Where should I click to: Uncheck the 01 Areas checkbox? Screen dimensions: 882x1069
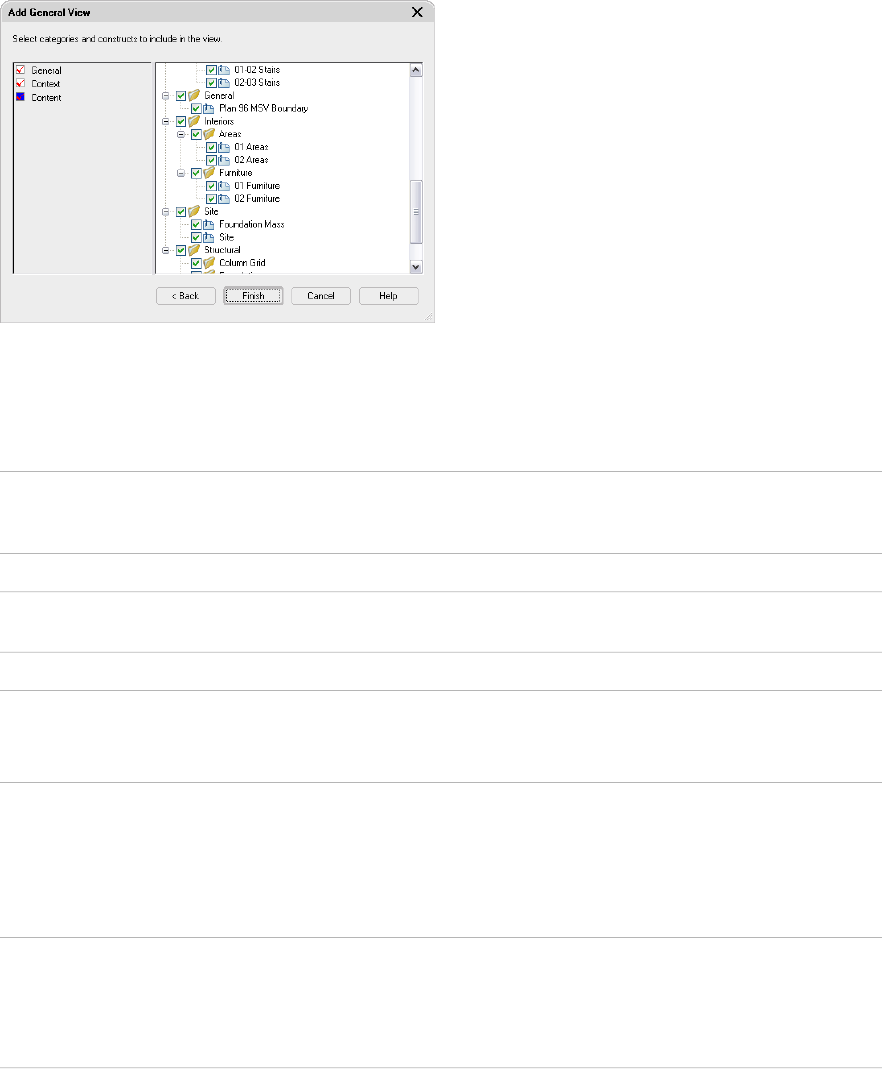[211, 147]
